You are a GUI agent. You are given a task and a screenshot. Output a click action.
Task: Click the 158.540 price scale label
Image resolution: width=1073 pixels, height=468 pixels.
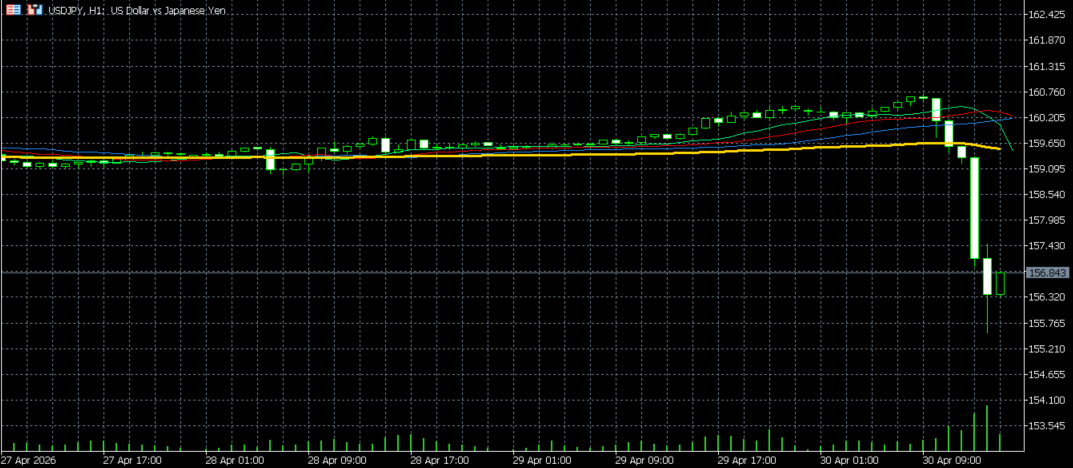point(1048,194)
